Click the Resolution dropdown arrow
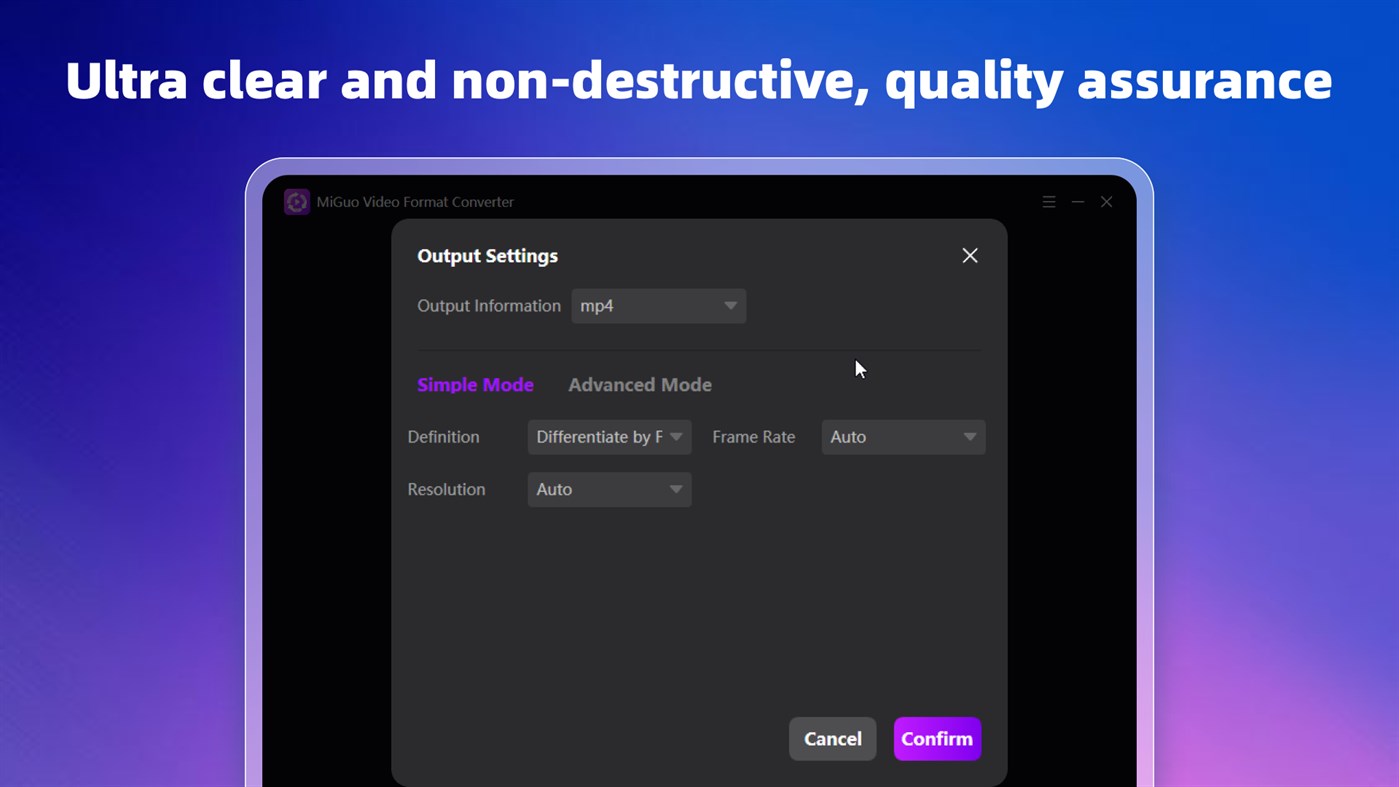1399x787 pixels. pyautogui.click(x=676, y=489)
